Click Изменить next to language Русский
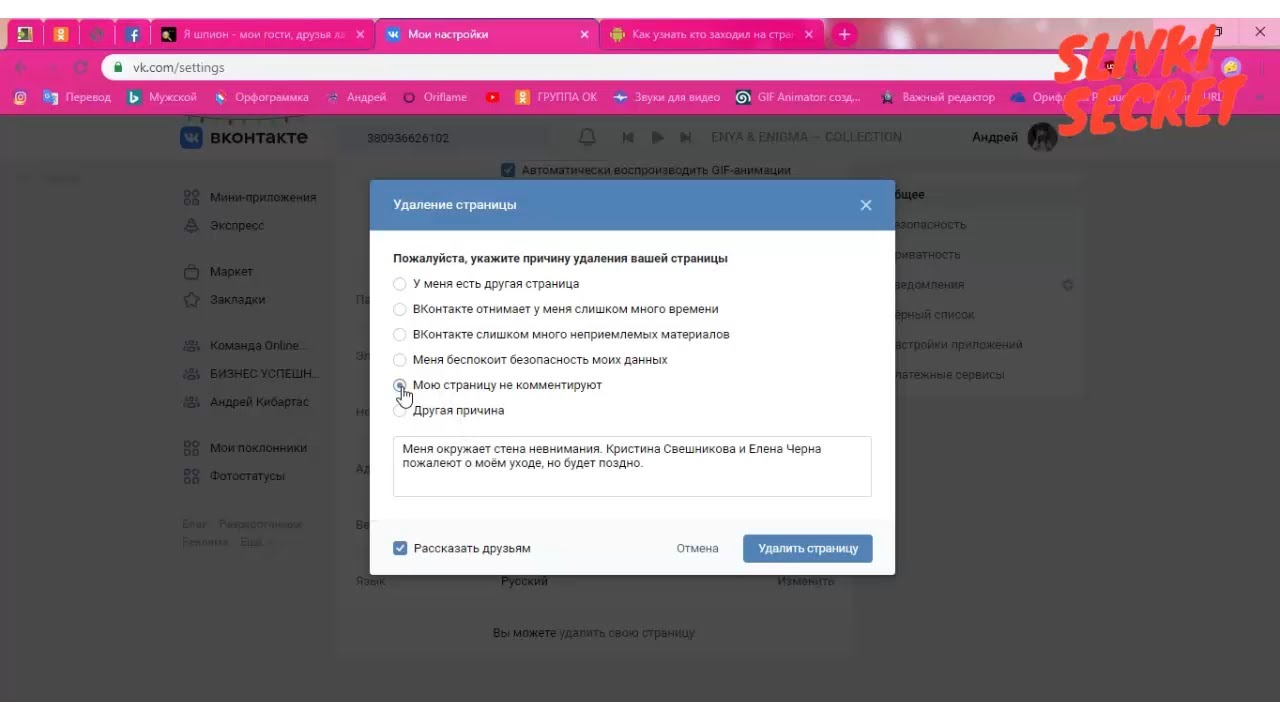 click(x=806, y=581)
